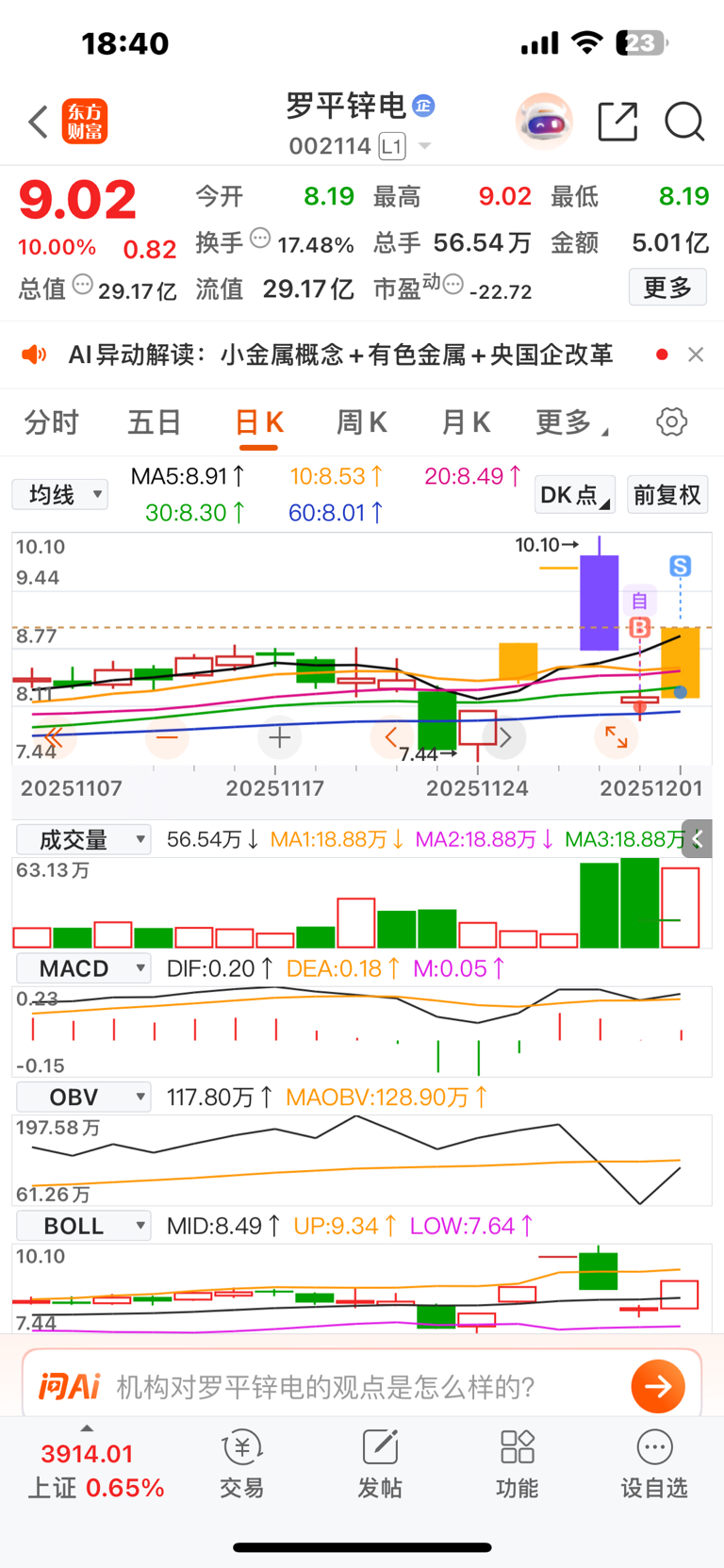This screenshot has width=724, height=1568.
Task: Open the DK点 dropdown
Action: [x=575, y=494]
